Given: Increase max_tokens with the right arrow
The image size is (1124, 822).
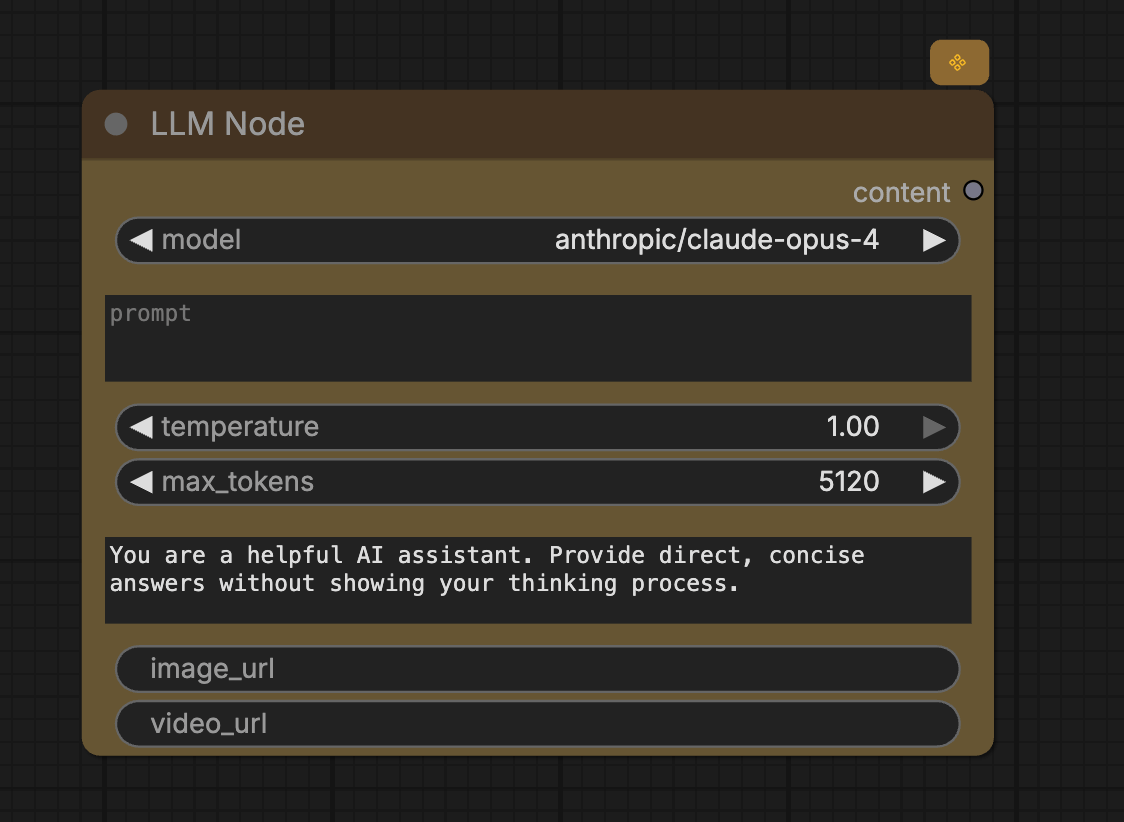Looking at the screenshot, I should tap(933, 482).
